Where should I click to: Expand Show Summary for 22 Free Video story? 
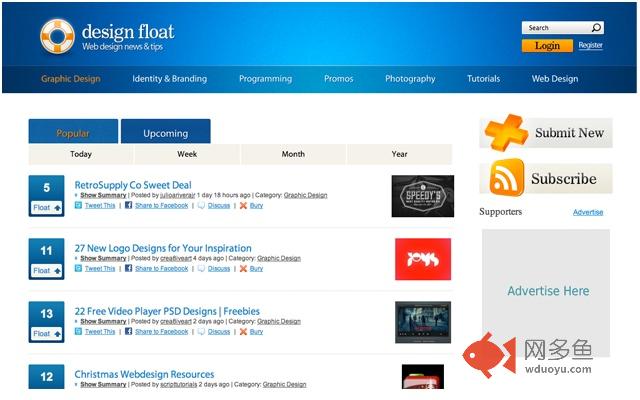pyautogui.click(x=103, y=321)
